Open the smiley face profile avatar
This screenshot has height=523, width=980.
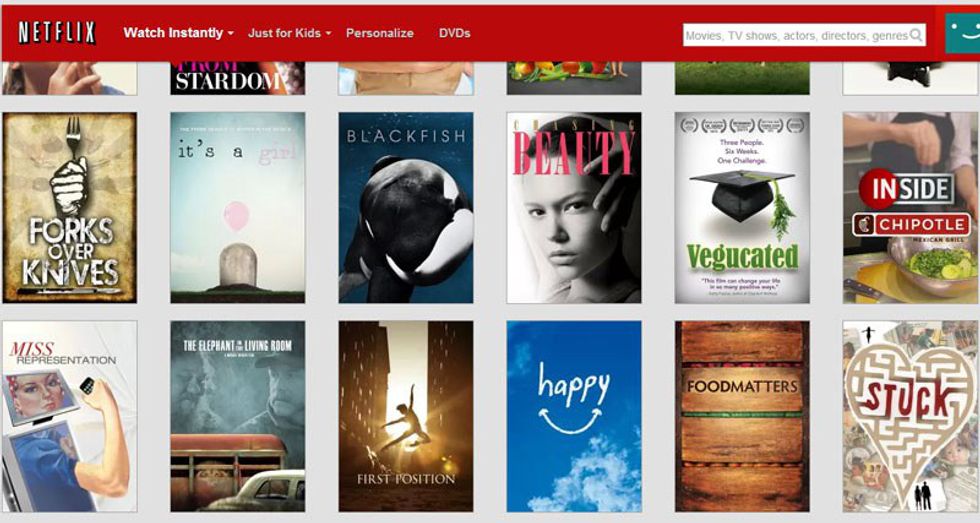click(961, 33)
